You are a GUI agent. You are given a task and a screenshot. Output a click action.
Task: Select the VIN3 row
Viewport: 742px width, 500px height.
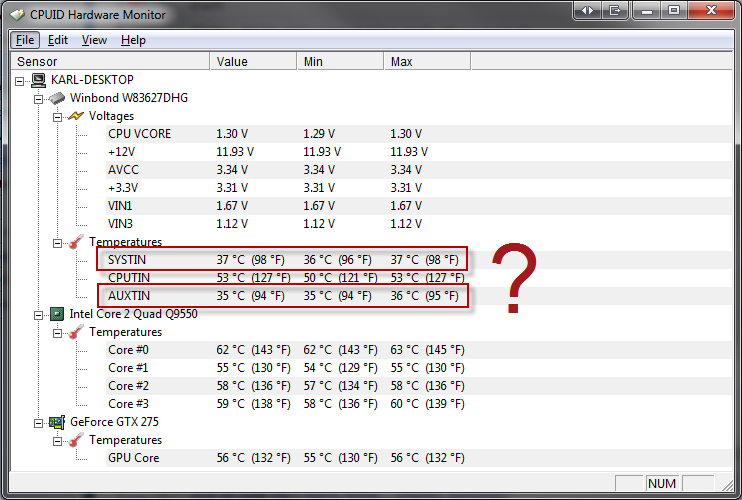(419, 224)
